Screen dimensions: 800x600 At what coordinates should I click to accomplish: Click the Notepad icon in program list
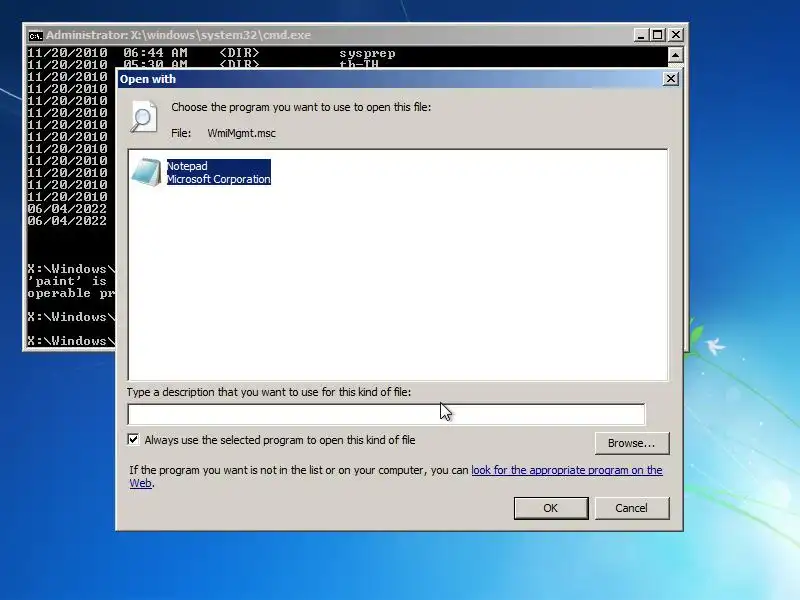pos(146,172)
